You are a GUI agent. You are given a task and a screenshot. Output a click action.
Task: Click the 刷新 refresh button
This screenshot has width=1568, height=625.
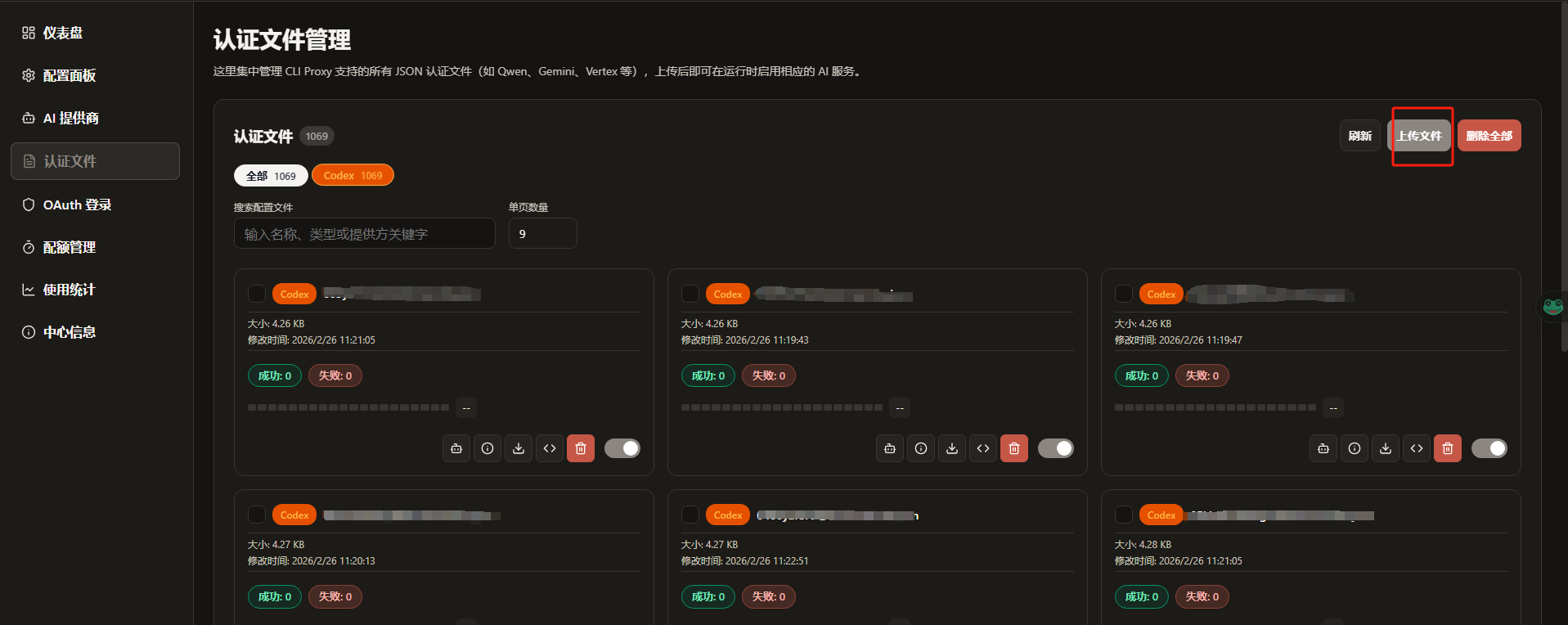[1359, 136]
